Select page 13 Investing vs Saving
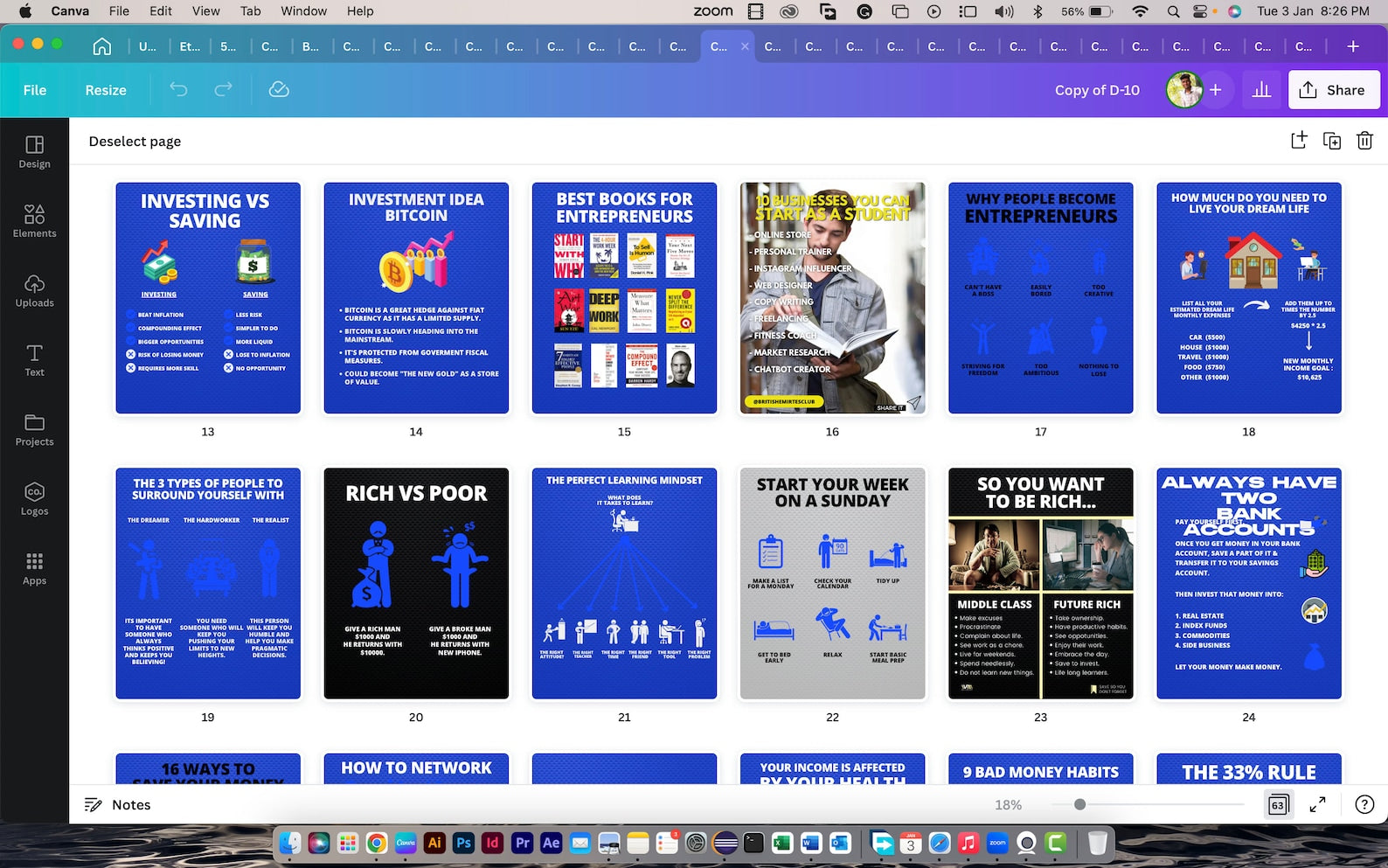 [208, 298]
